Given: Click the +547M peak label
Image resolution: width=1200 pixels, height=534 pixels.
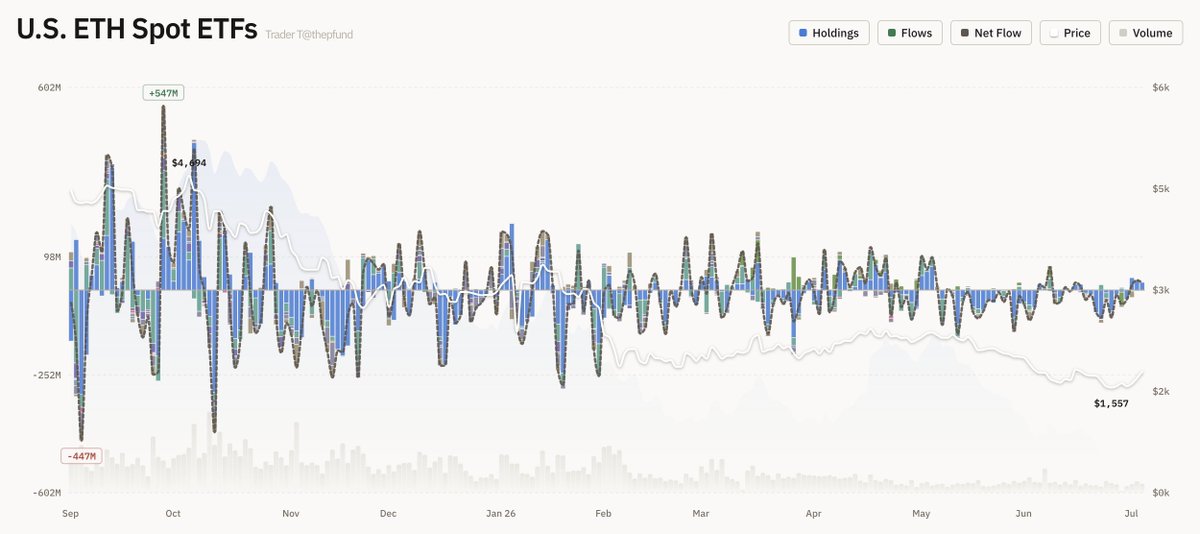Looking at the screenshot, I should point(163,93).
